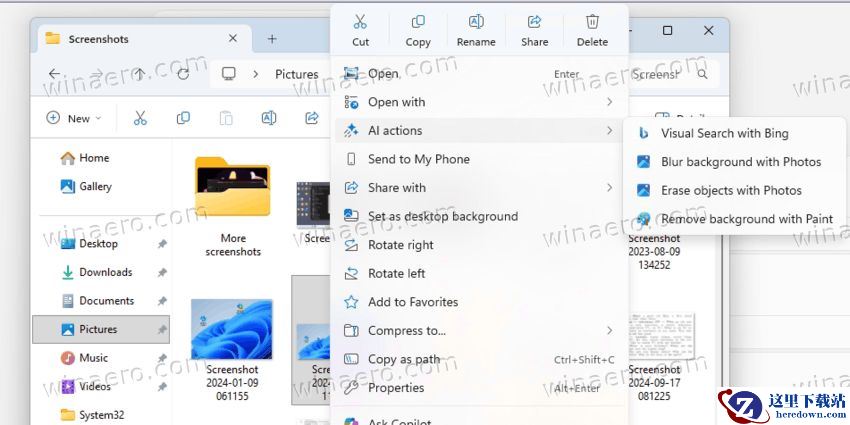Click the Copy icon in context menu
Screen dimensions: 850x425
tap(418, 22)
